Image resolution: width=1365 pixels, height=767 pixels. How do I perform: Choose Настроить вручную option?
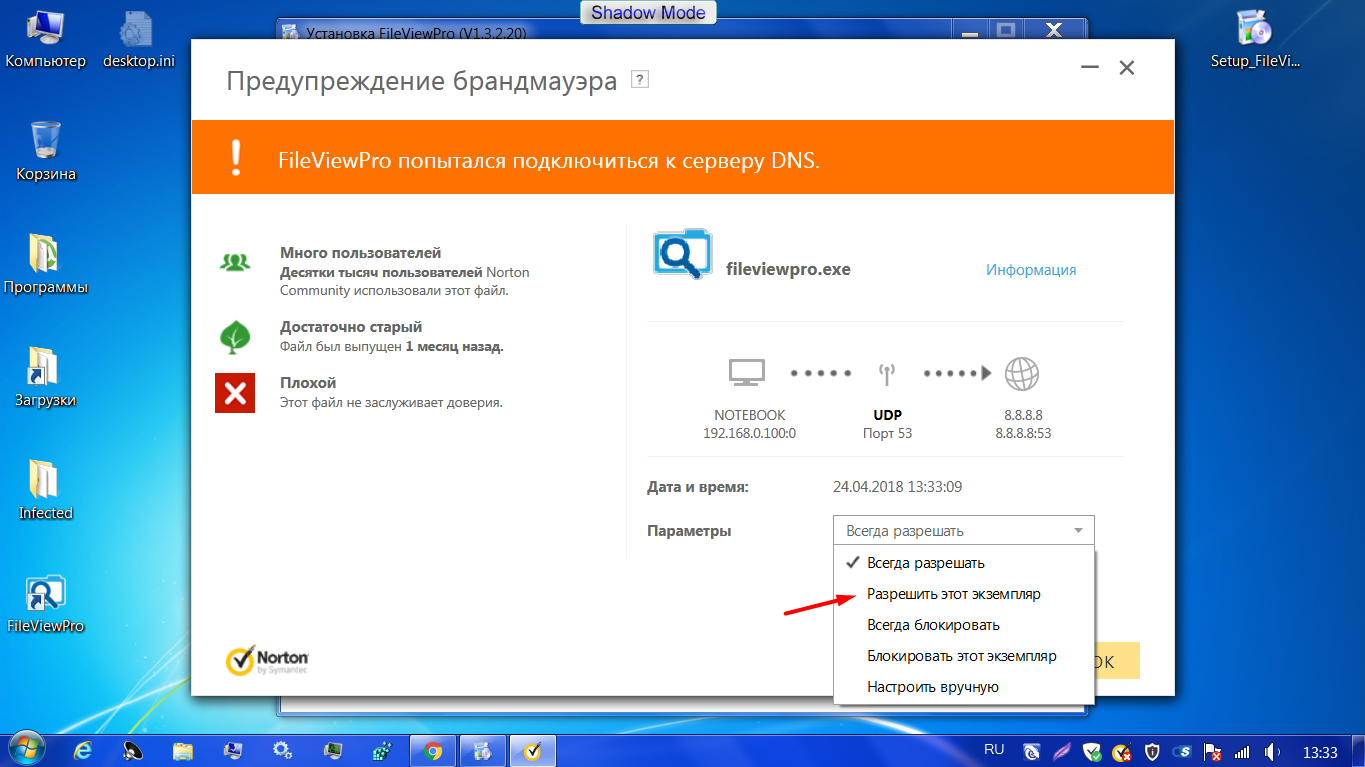point(964,687)
